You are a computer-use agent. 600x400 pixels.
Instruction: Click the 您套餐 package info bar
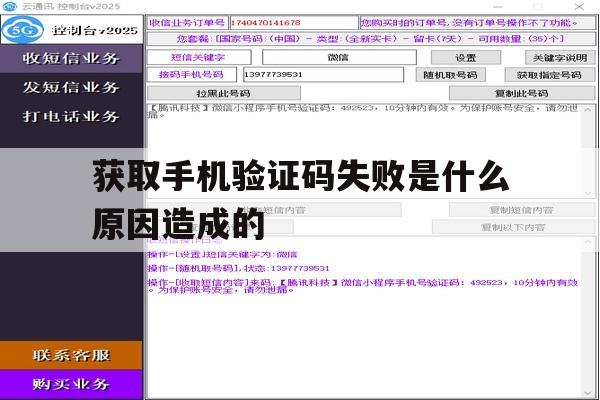click(371, 39)
